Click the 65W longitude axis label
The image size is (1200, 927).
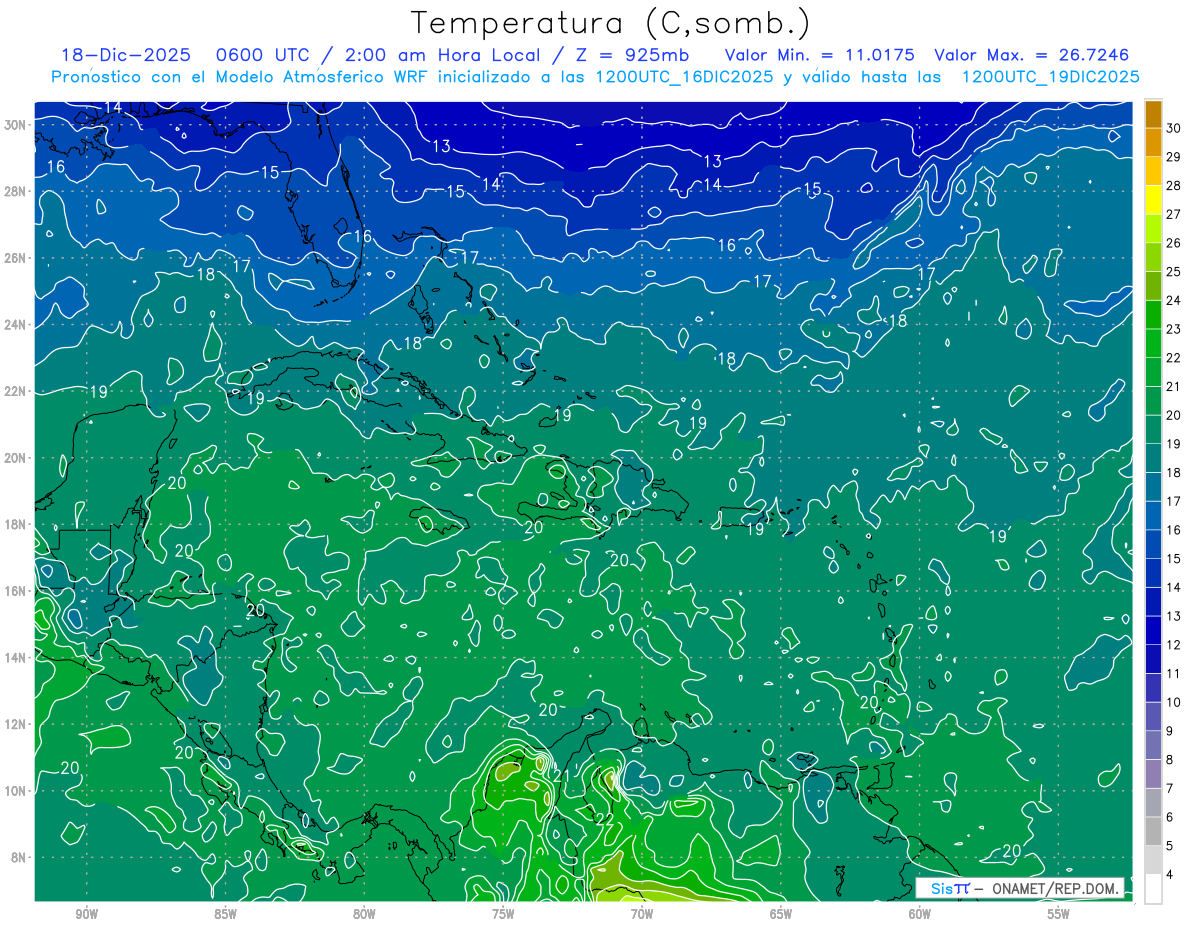781,914
